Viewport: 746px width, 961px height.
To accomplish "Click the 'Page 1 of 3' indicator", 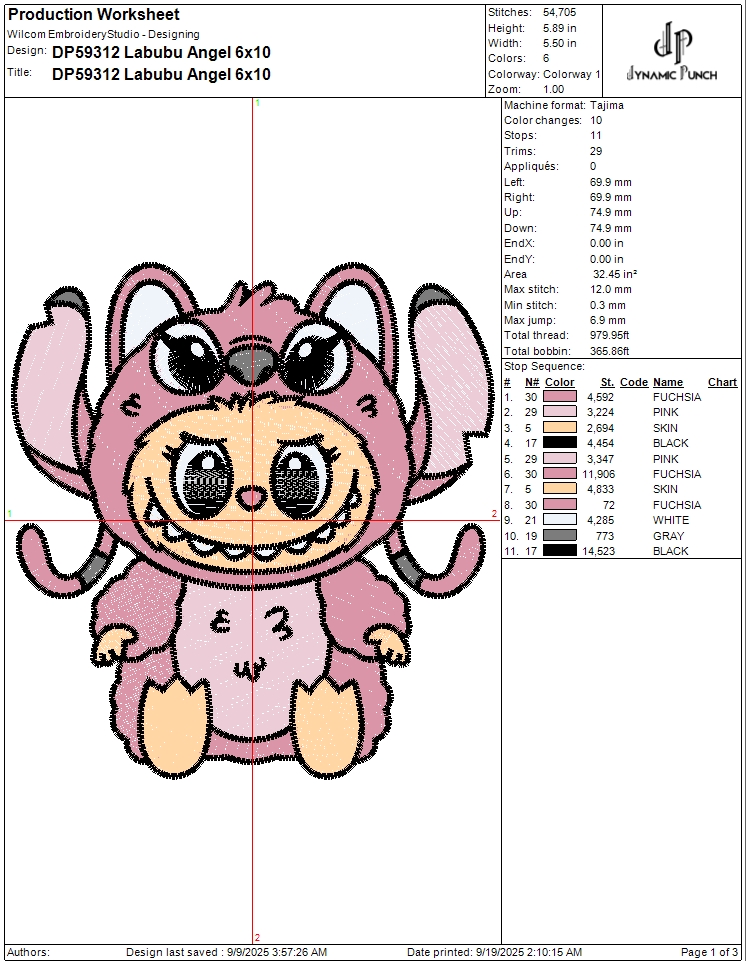I will point(709,952).
